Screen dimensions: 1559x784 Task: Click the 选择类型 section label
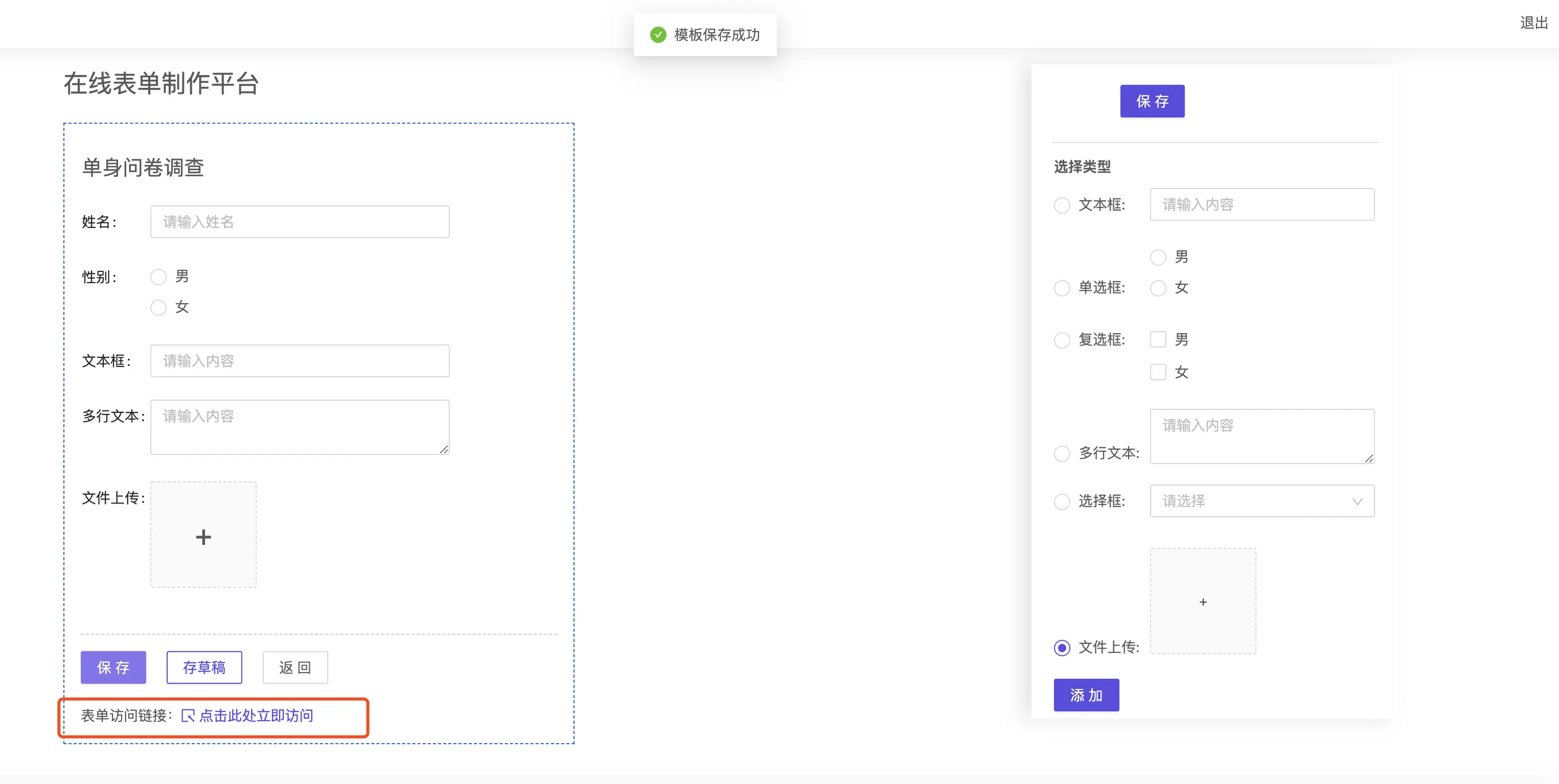[1082, 166]
